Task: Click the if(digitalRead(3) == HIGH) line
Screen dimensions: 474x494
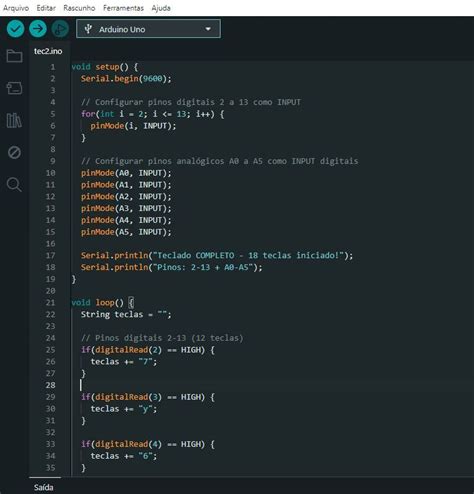Action: coord(148,397)
